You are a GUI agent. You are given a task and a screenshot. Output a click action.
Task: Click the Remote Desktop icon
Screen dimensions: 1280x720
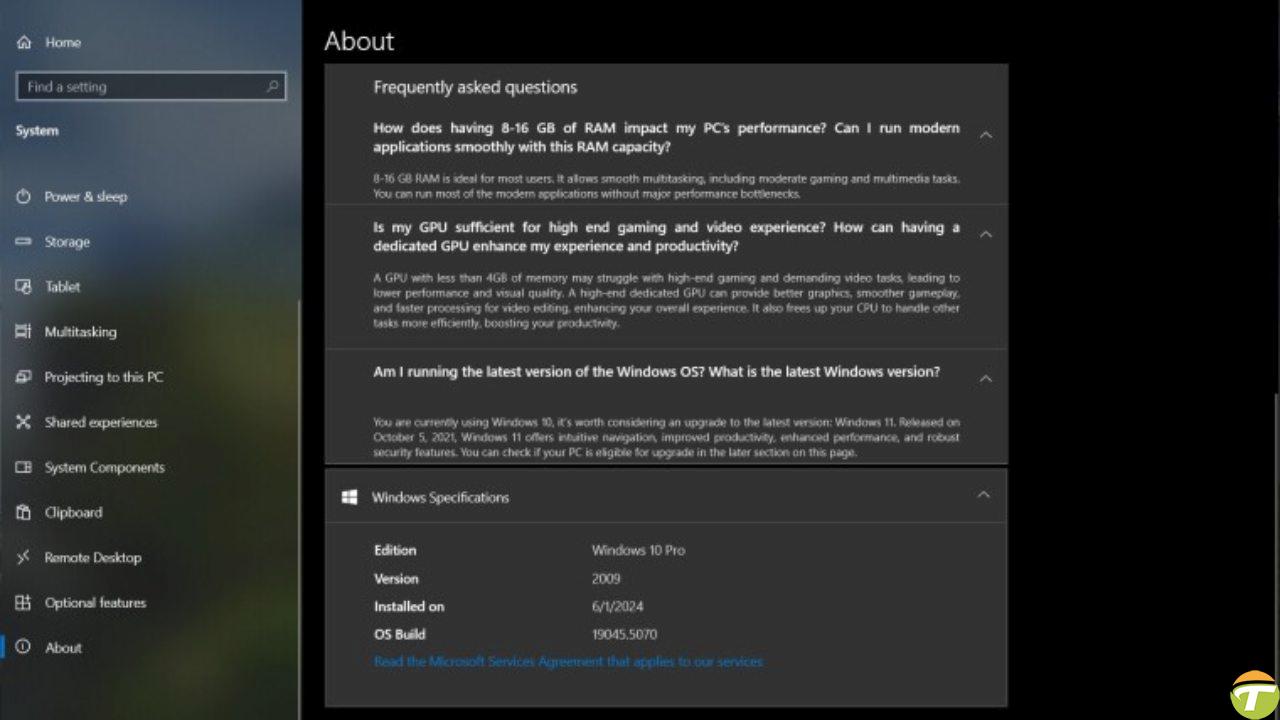[24, 558]
